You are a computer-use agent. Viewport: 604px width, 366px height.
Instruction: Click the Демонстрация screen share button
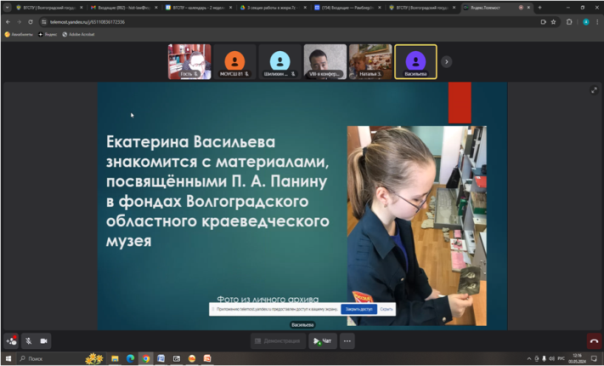pos(278,341)
